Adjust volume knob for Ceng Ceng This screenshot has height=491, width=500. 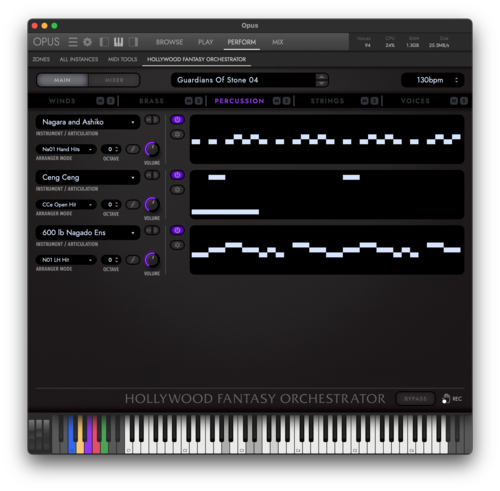[x=152, y=204]
